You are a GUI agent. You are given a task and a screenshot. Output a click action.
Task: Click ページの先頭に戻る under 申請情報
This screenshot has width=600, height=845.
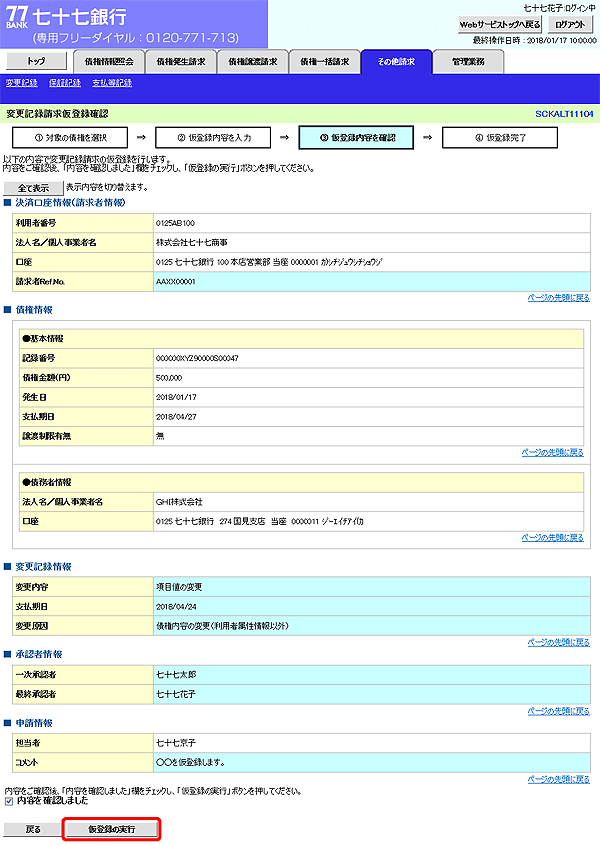558,779
